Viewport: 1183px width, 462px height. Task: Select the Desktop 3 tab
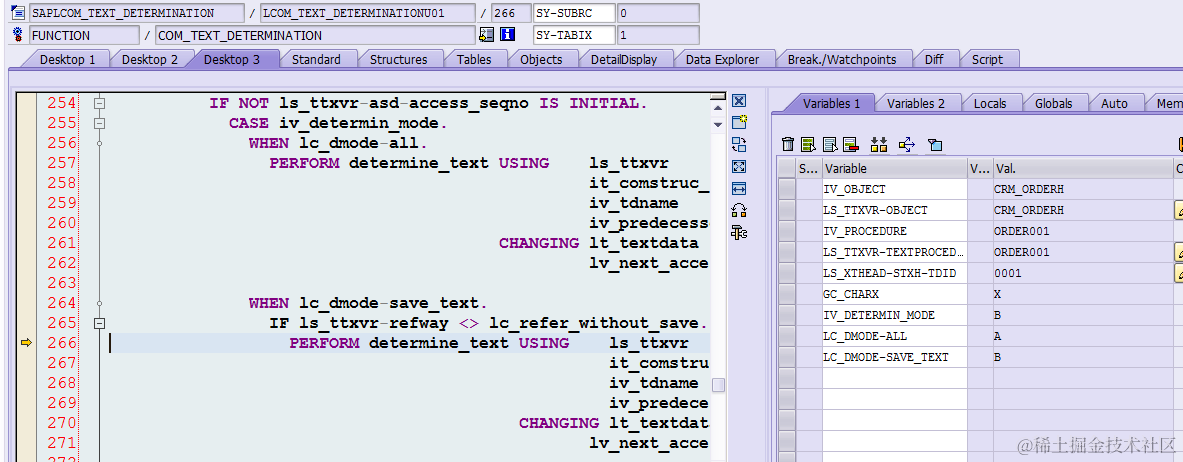click(x=232, y=59)
